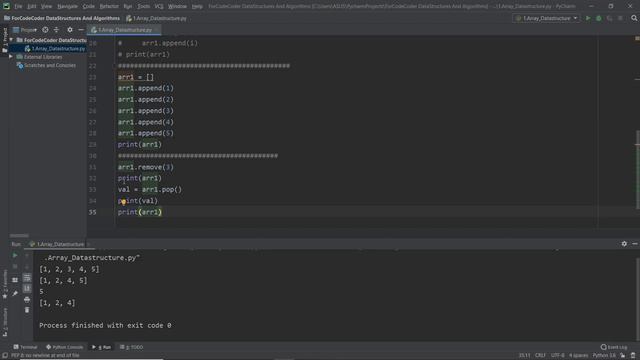Viewport: 640px width, 360px height.
Task: Open Python interpreter selector in status bar
Action: tap(604, 356)
